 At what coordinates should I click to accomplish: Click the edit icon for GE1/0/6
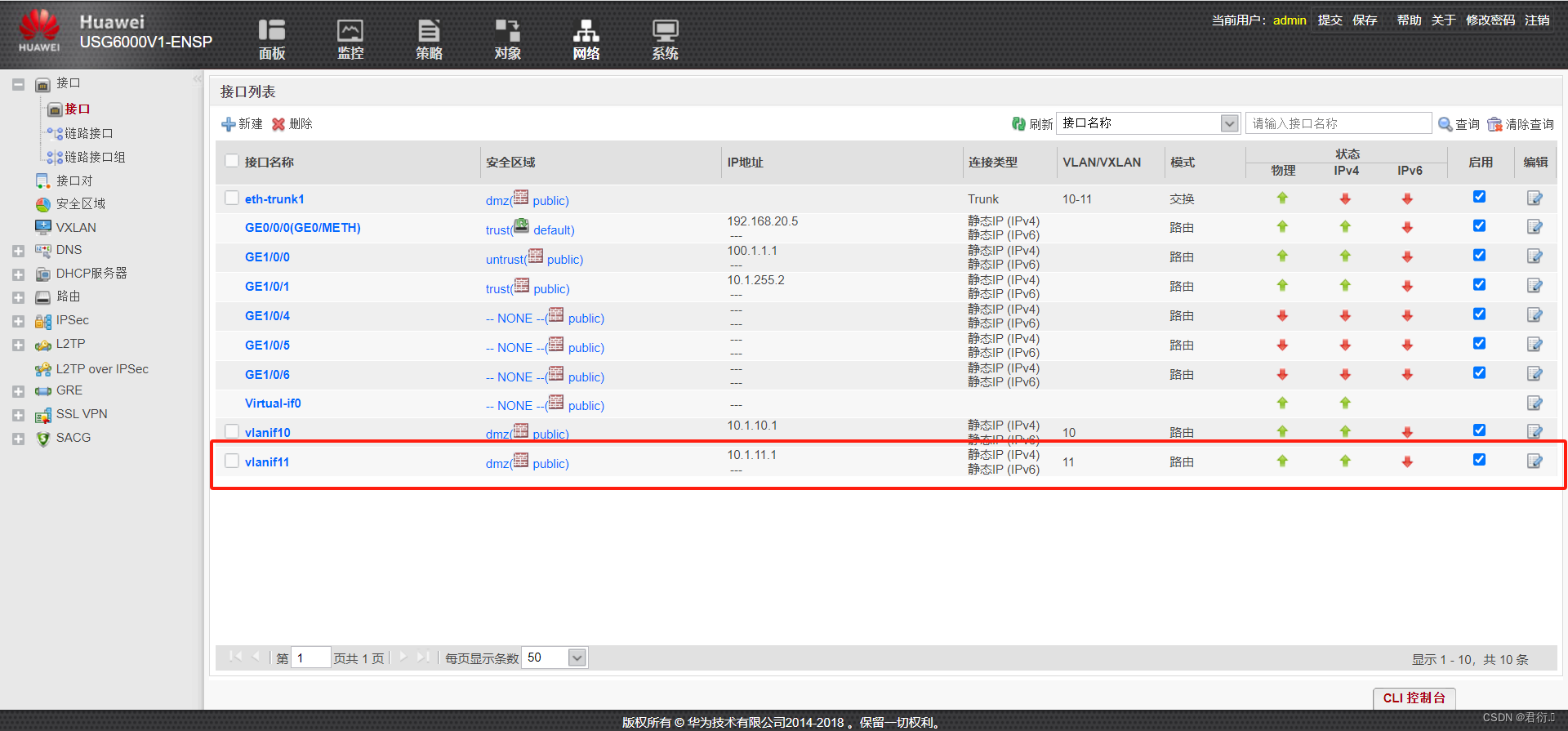click(1535, 374)
